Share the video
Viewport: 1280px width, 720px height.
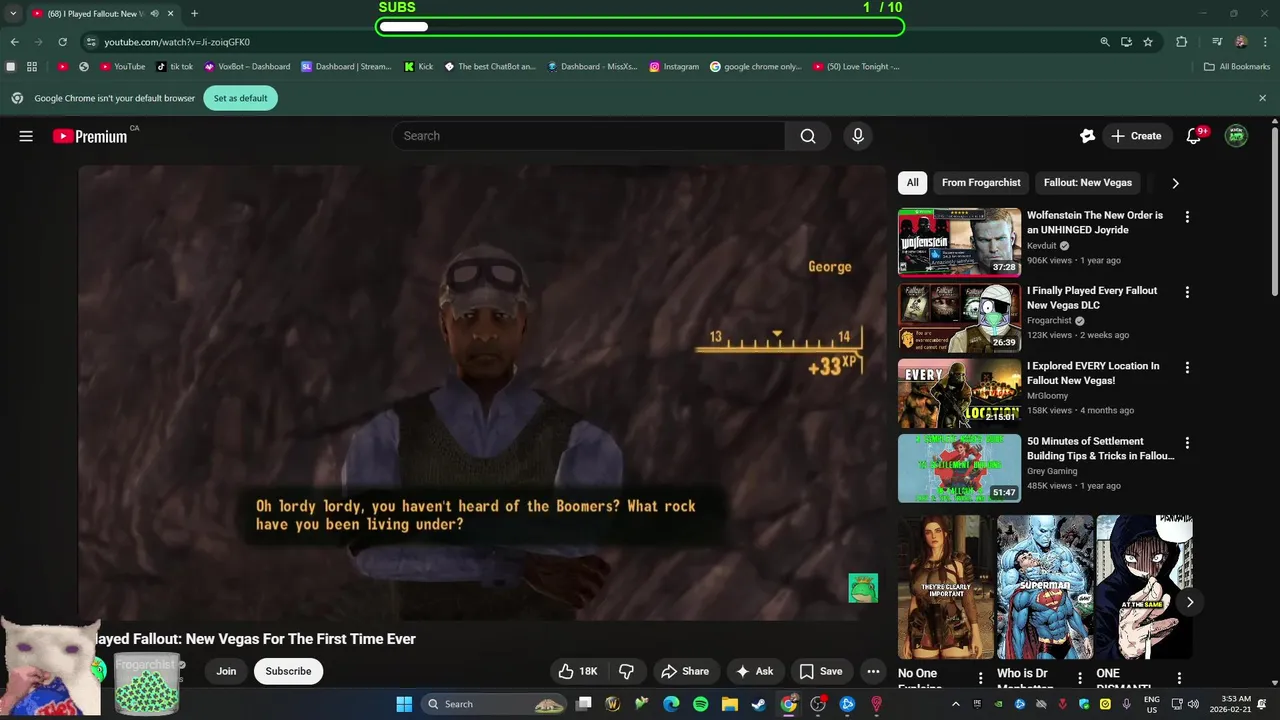coord(685,671)
